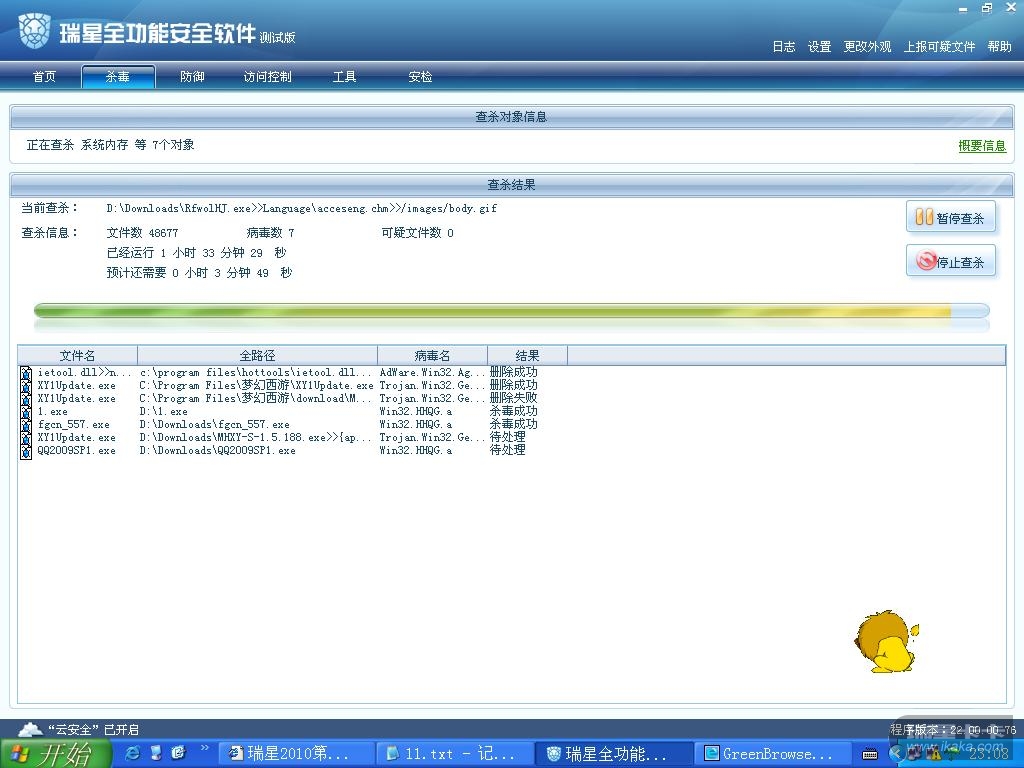Click the Rising shield logo icon
1024x768 pixels.
pos(34,31)
